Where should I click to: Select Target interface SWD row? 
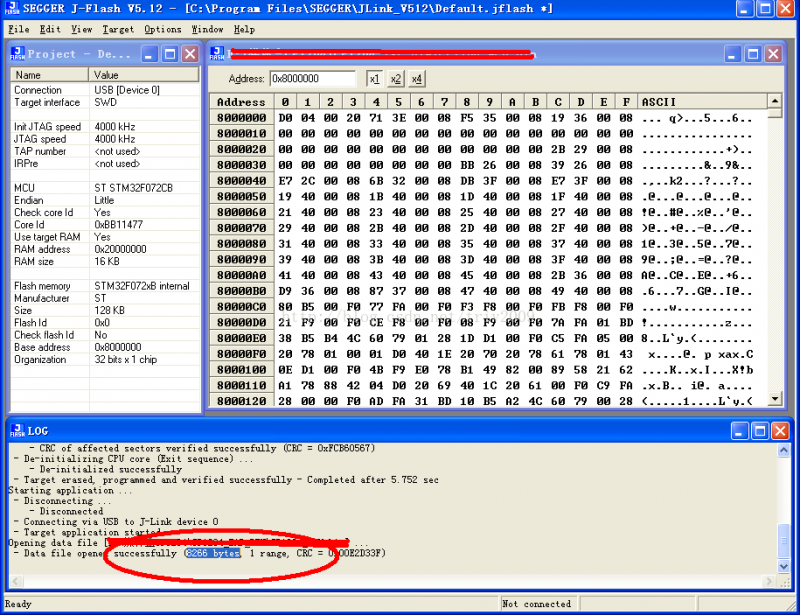tap(105, 102)
